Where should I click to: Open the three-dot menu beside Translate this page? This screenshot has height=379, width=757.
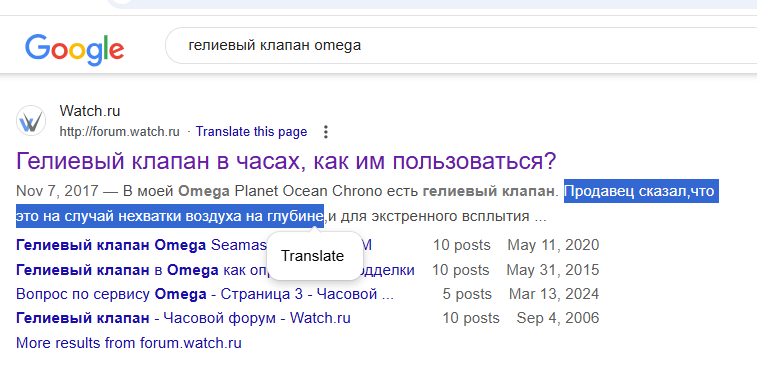pos(326,132)
